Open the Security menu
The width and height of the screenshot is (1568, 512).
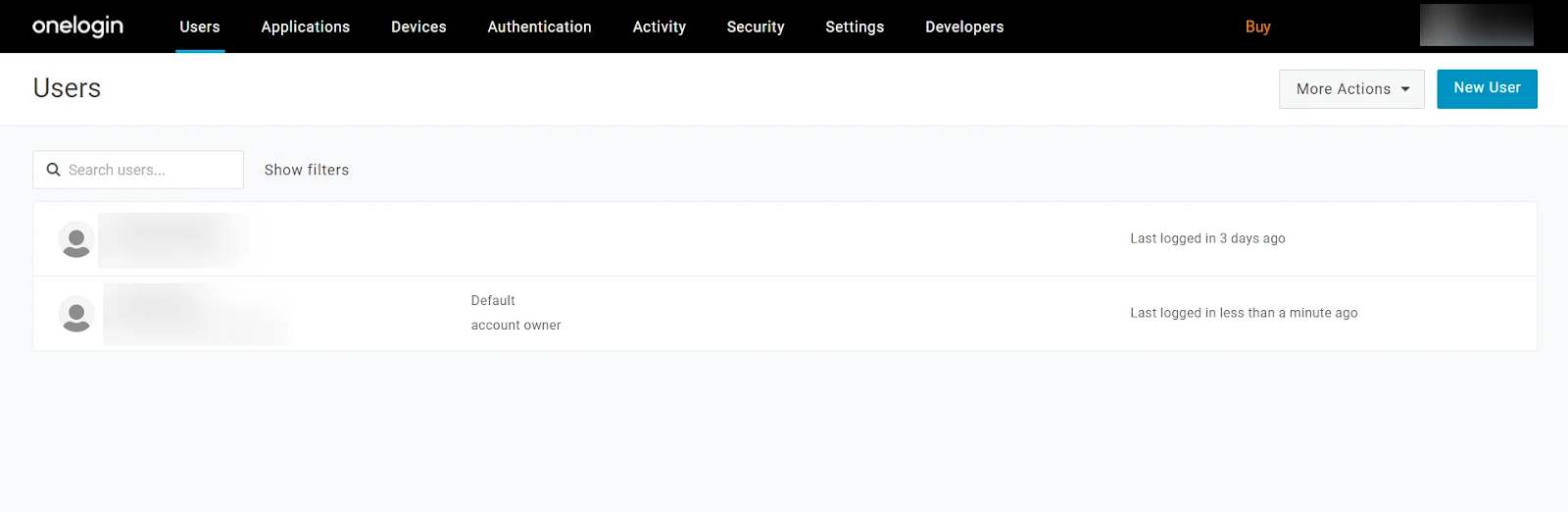click(756, 26)
